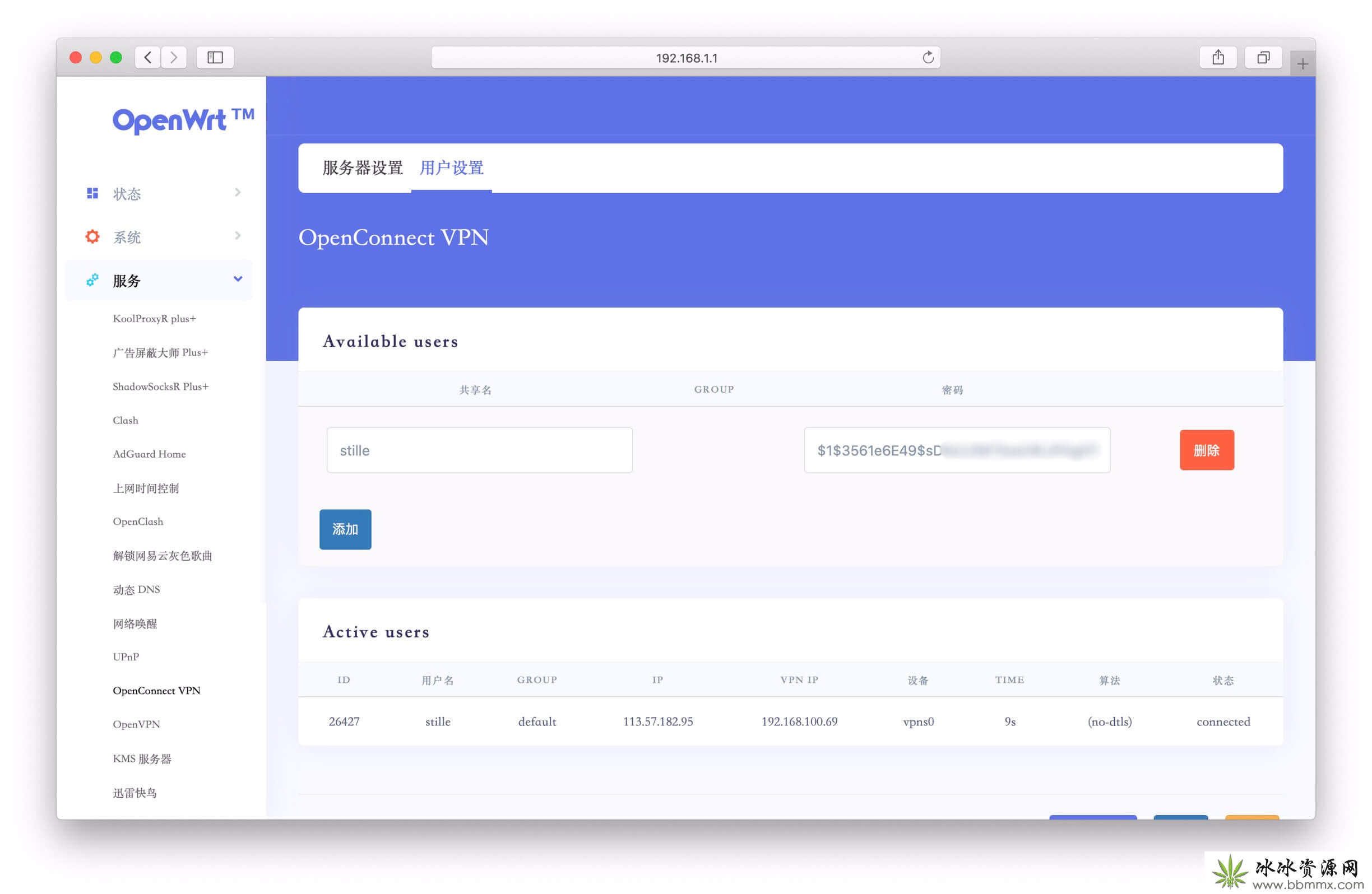
Task: Click the OpenWrt logo
Action: click(183, 120)
